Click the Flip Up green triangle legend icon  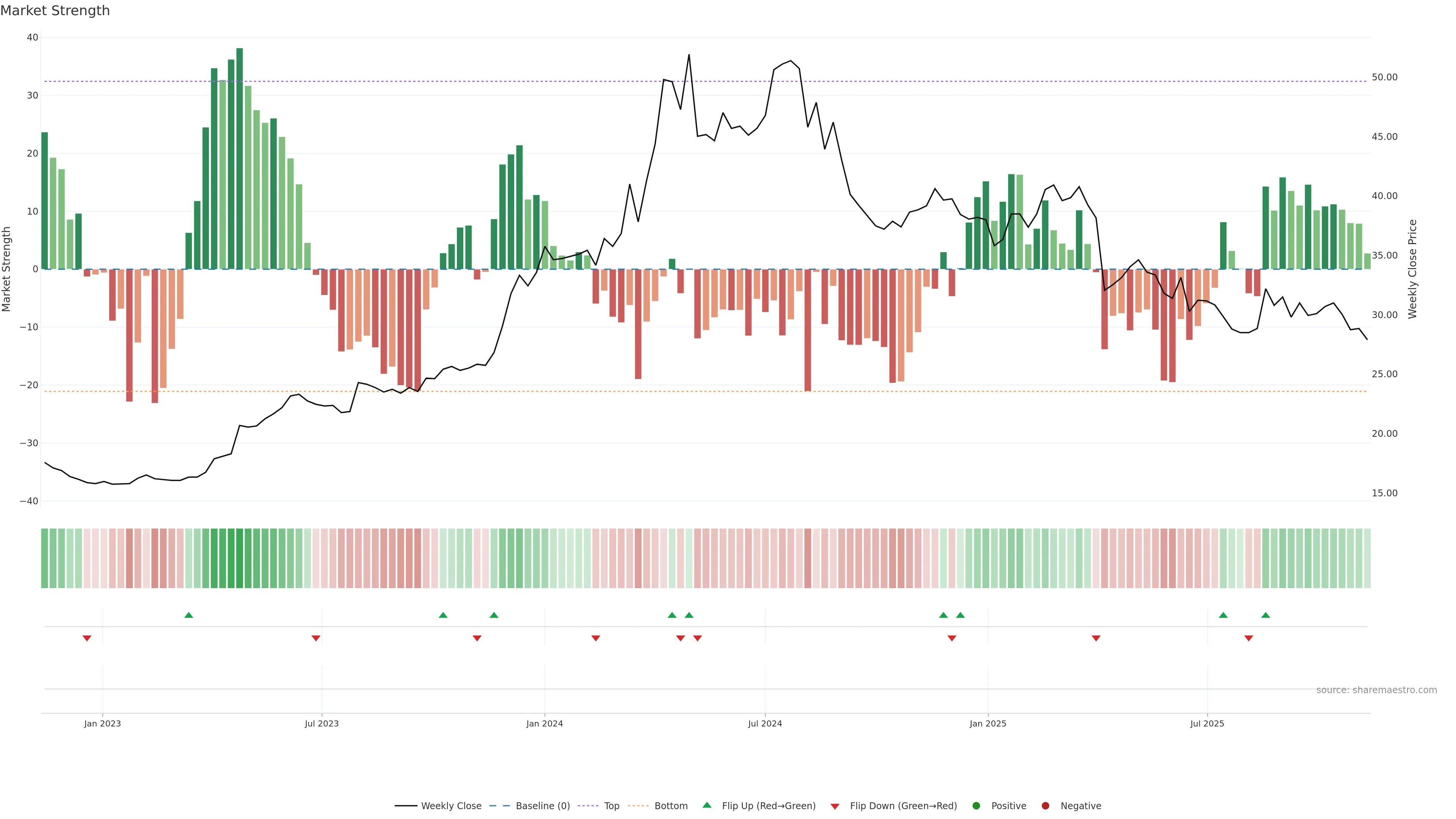[706, 805]
